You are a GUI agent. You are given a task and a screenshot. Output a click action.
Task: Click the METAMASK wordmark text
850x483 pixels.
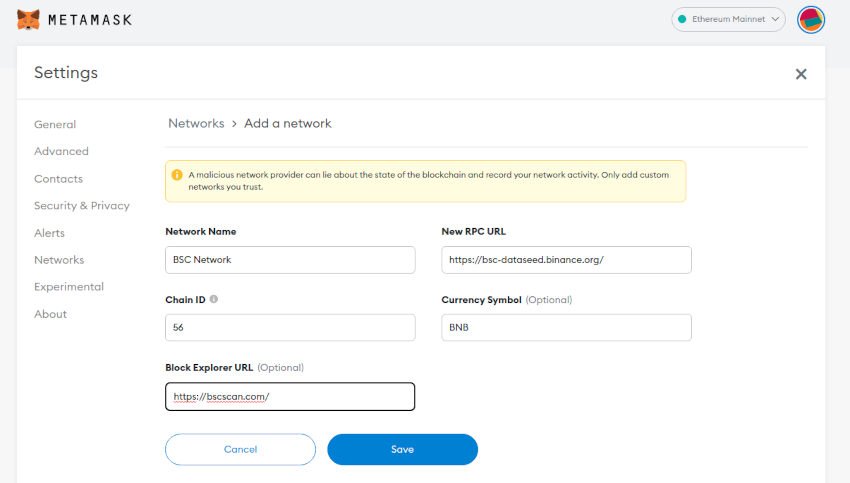point(90,20)
